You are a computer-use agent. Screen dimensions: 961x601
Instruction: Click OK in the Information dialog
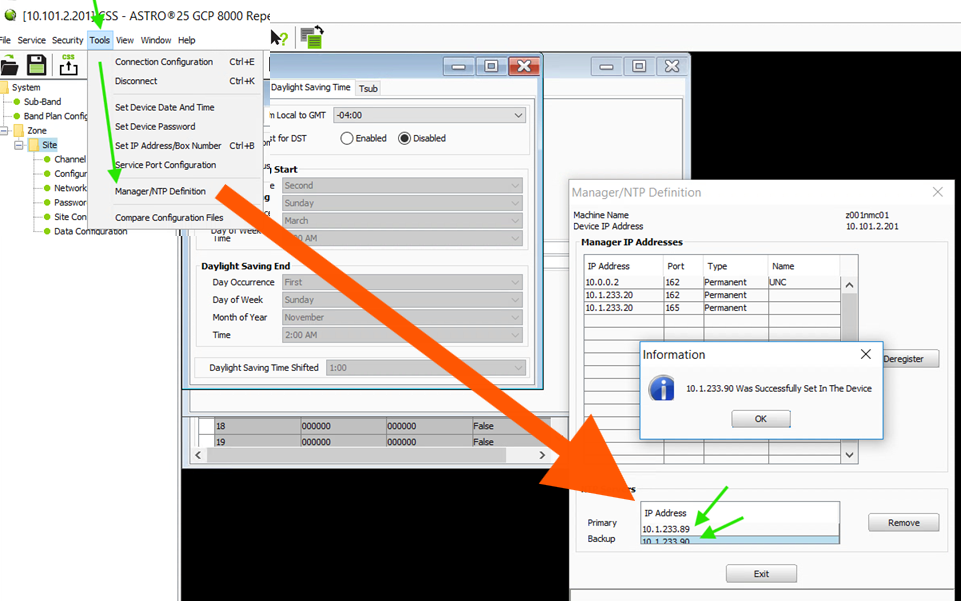tap(761, 419)
